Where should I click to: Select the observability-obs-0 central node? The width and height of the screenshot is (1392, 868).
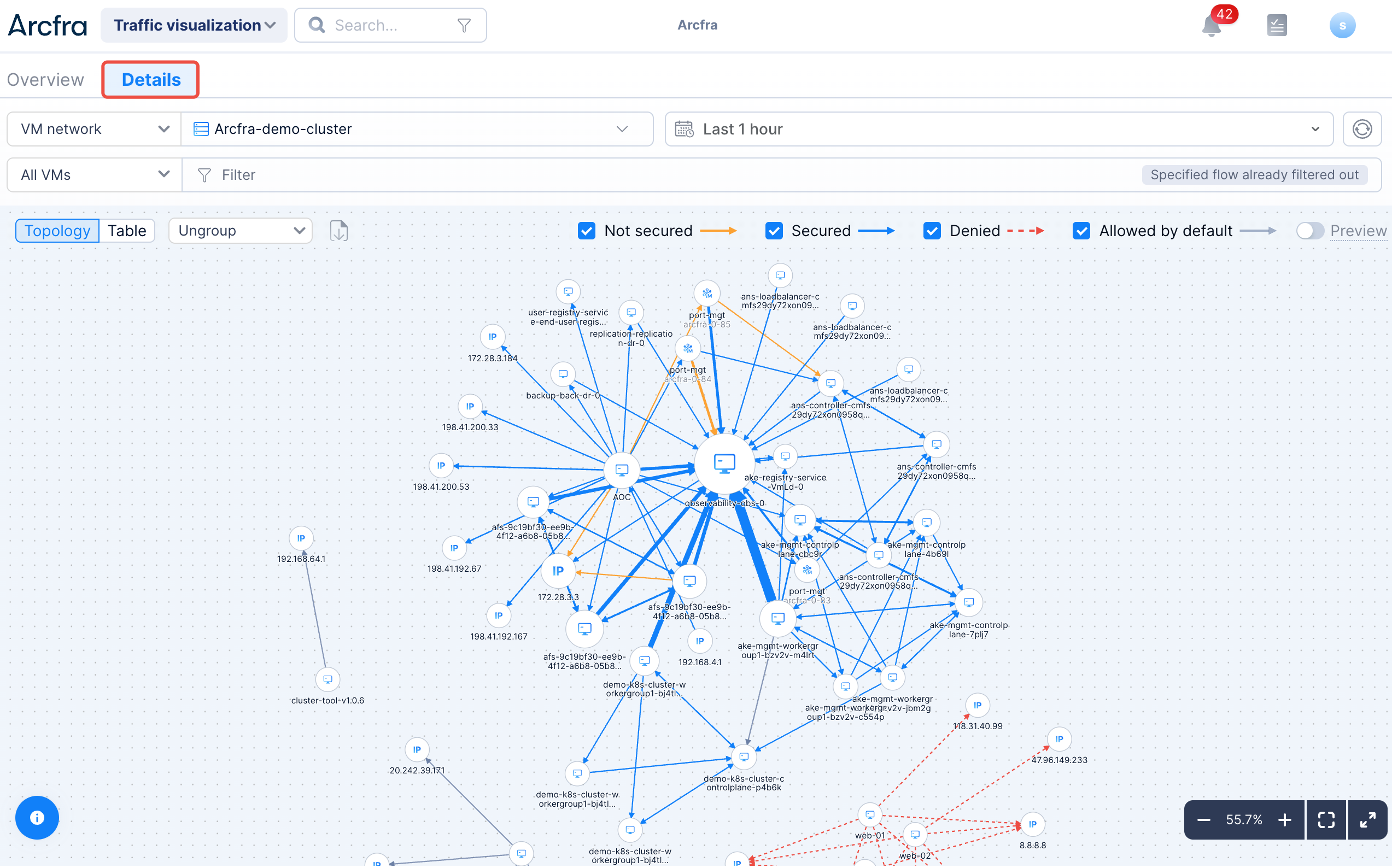[x=724, y=463]
